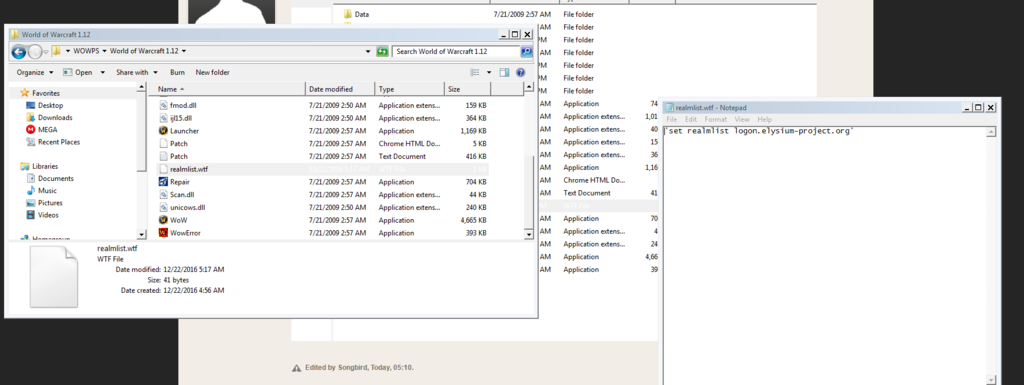
Task: Click the search magnifier icon in Explorer
Action: pyautogui.click(x=526, y=51)
